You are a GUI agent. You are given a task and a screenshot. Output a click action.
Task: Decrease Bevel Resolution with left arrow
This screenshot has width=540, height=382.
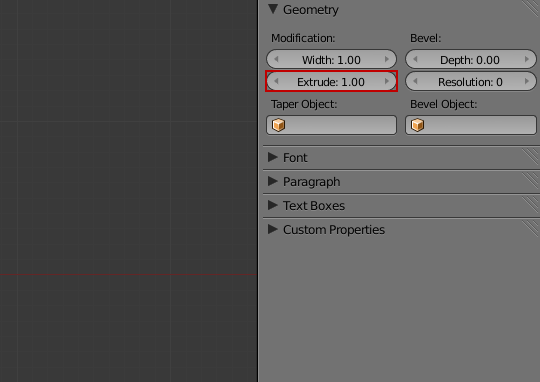(x=415, y=81)
